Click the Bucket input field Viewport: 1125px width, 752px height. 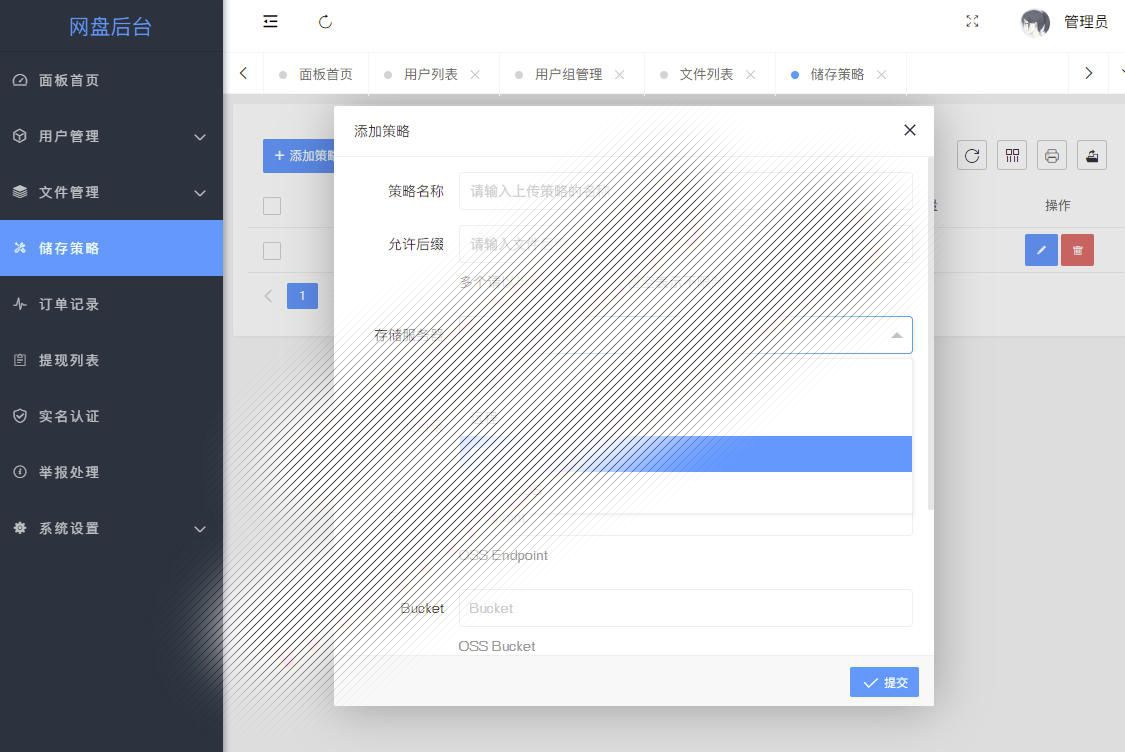686,608
